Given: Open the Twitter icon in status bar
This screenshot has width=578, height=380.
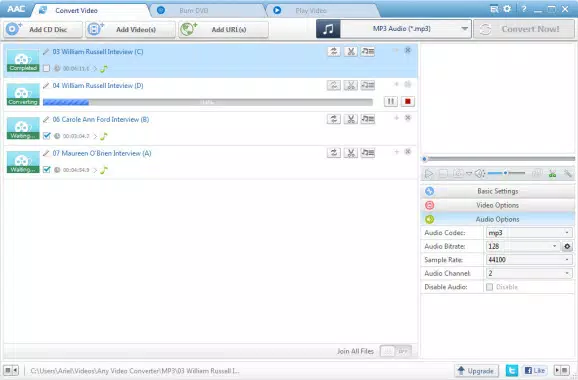Looking at the screenshot, I should pyautogui.click(x=512, y=370).
